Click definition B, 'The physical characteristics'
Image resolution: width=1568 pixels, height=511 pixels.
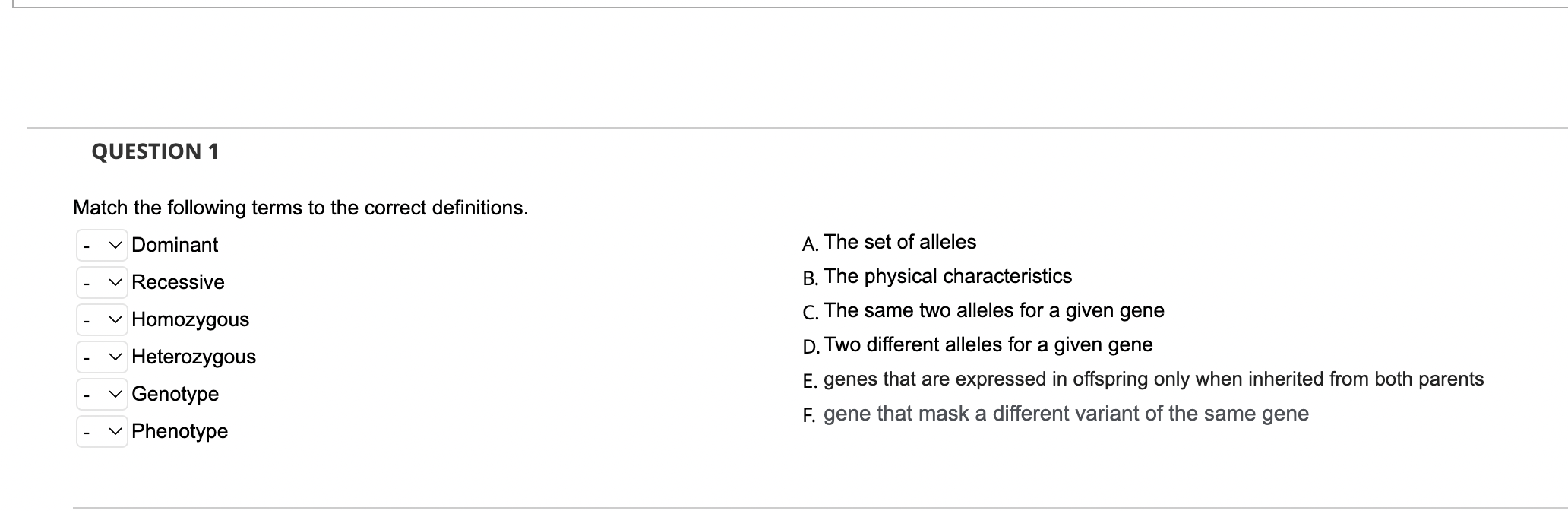(947, 276)
